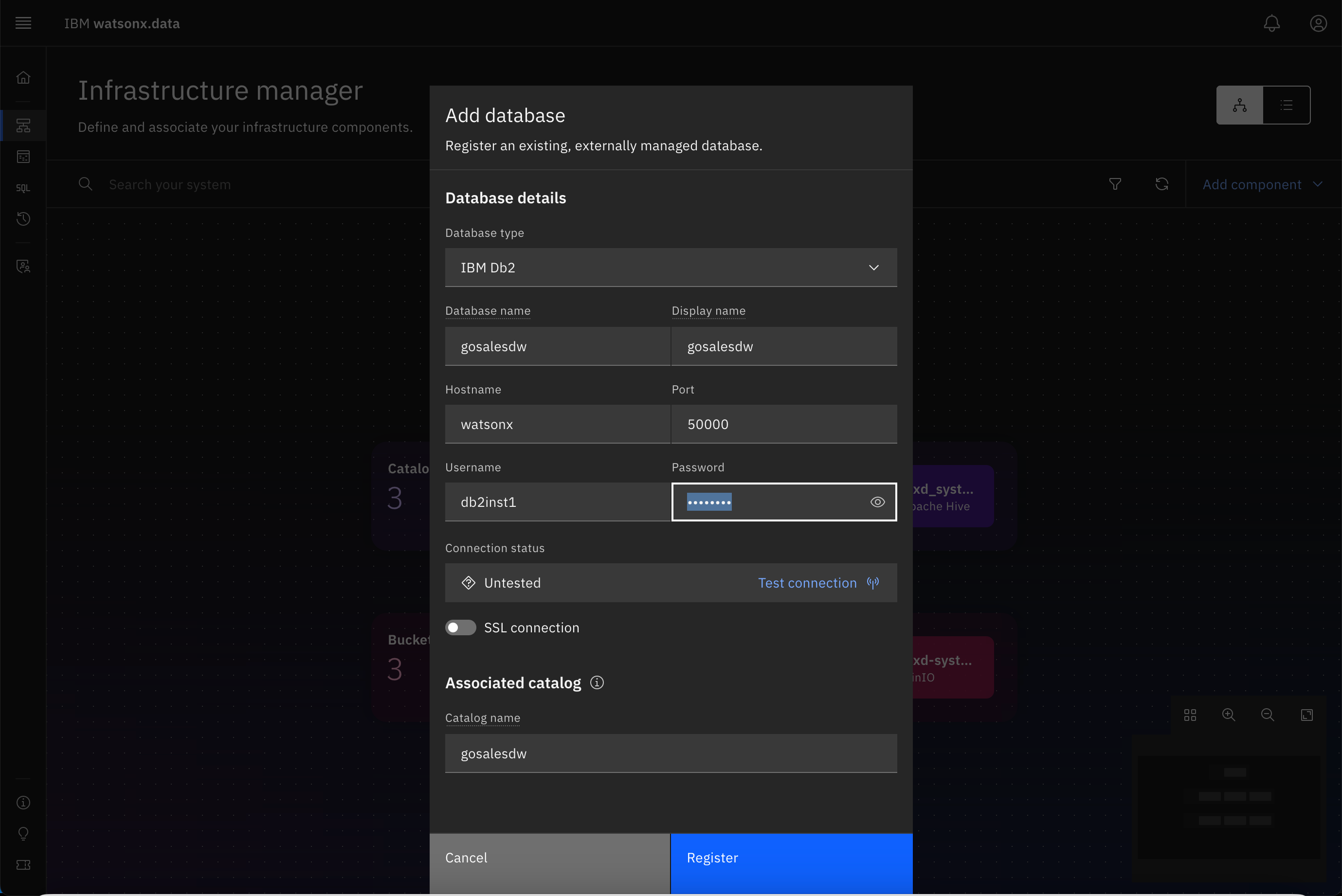The width and height of the screenshot is (1342, 896).
Task: Zoom in on the canvas
Action: [x=1229, y=715]
